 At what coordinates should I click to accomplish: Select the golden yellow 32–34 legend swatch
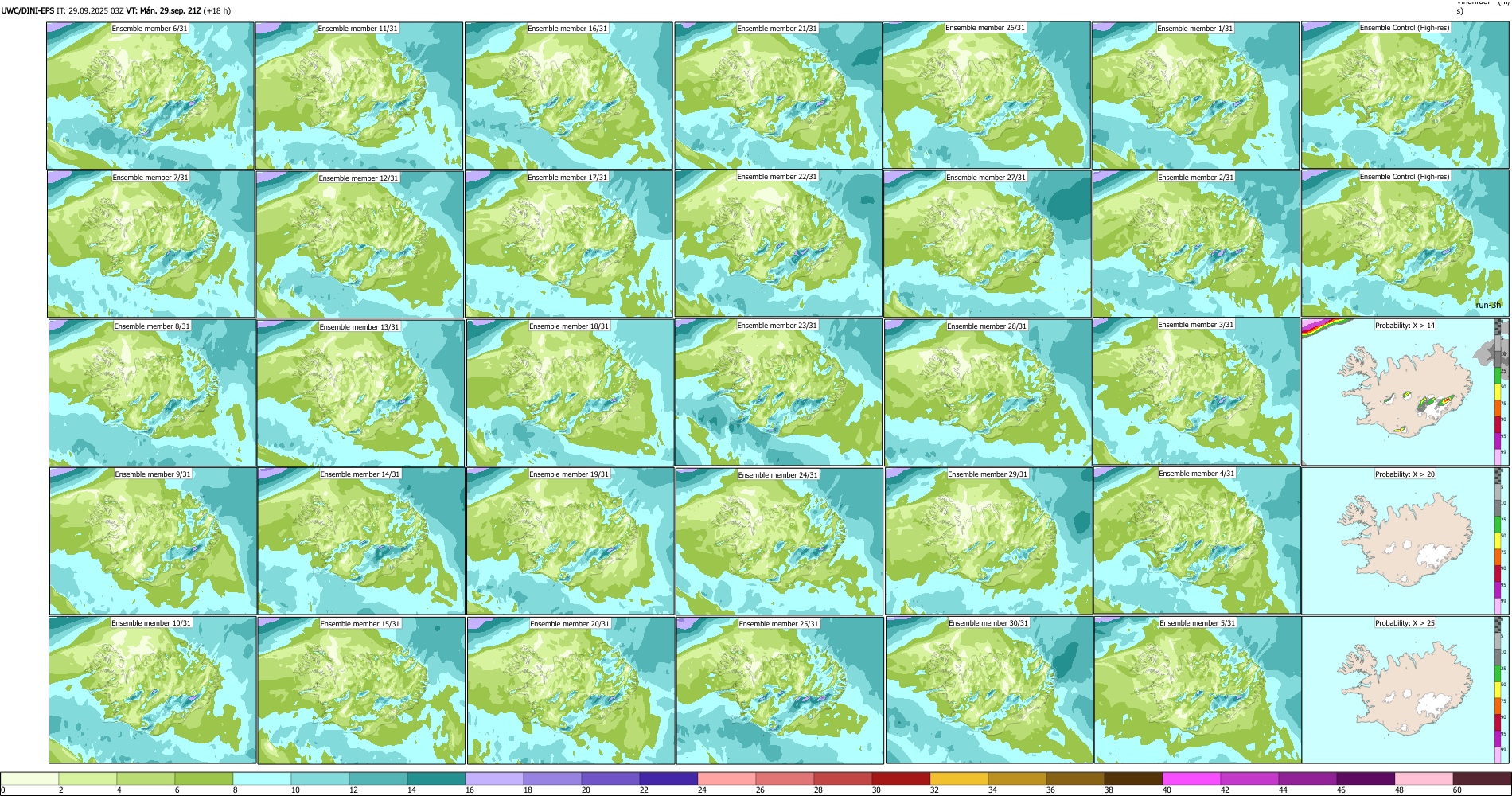(959, 778)
